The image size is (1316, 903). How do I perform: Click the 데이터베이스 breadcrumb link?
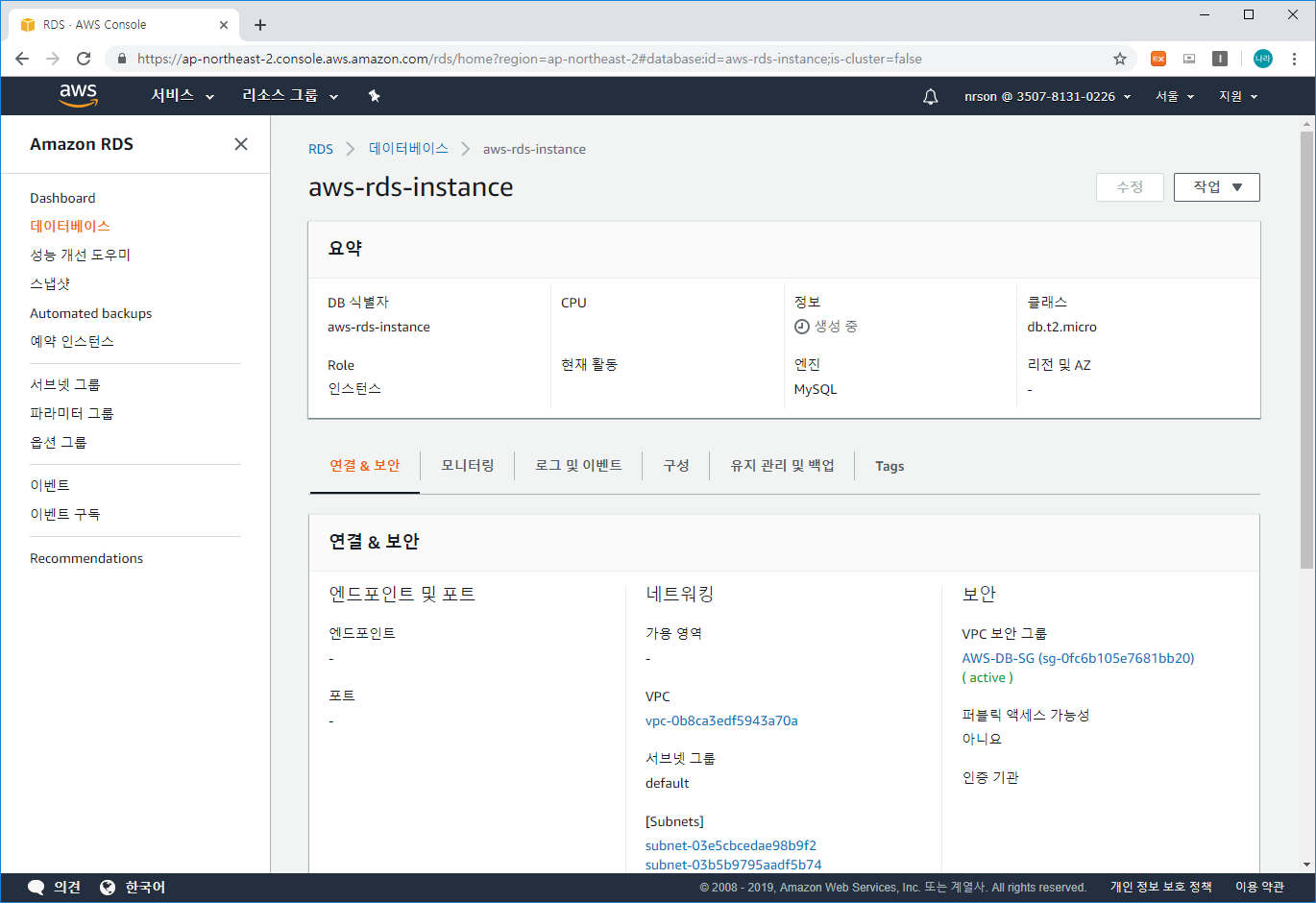point(408,149)
